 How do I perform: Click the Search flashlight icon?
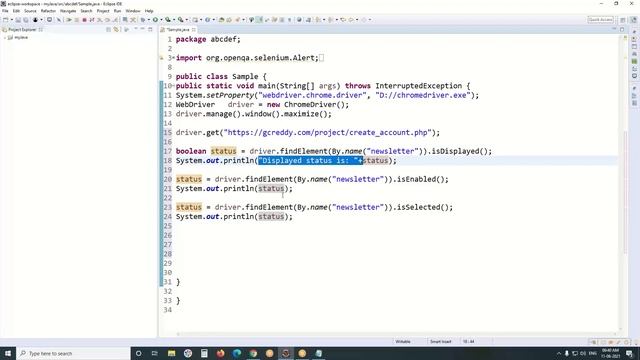tap(238, 20)
